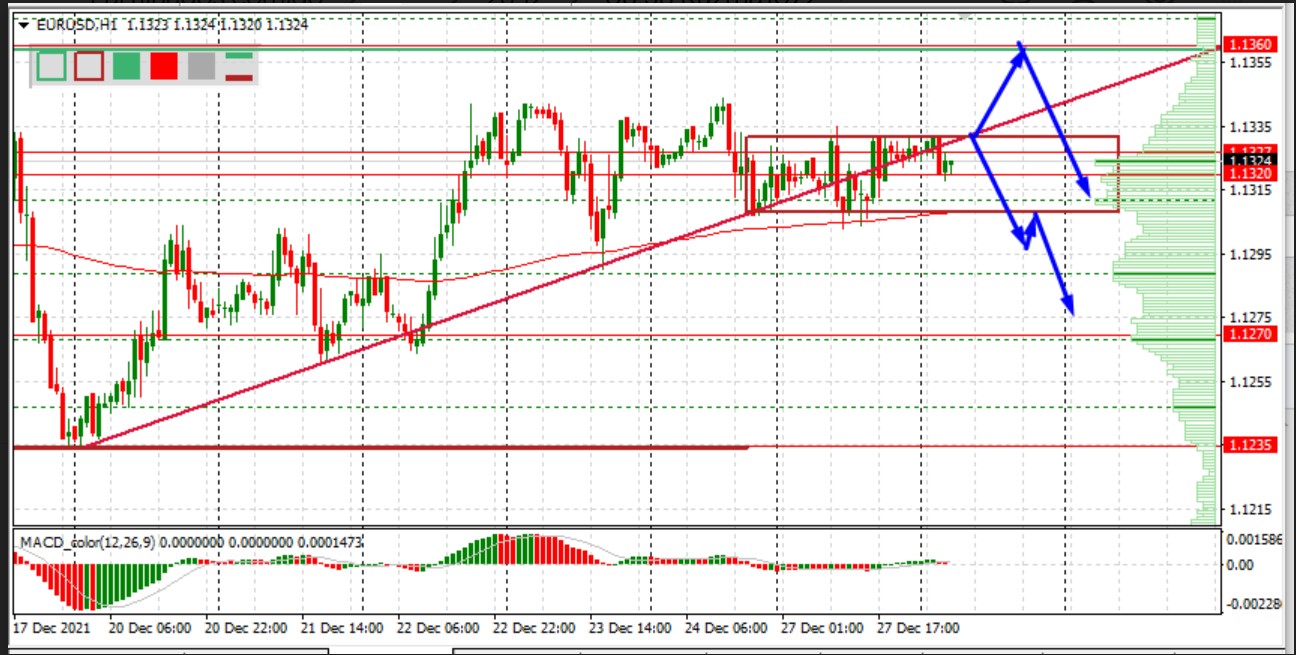The height and width of the screenshot is (655, 1296).
Task: Click the EURUSD,H1 chart title text
Action: [x=72, y=27]
